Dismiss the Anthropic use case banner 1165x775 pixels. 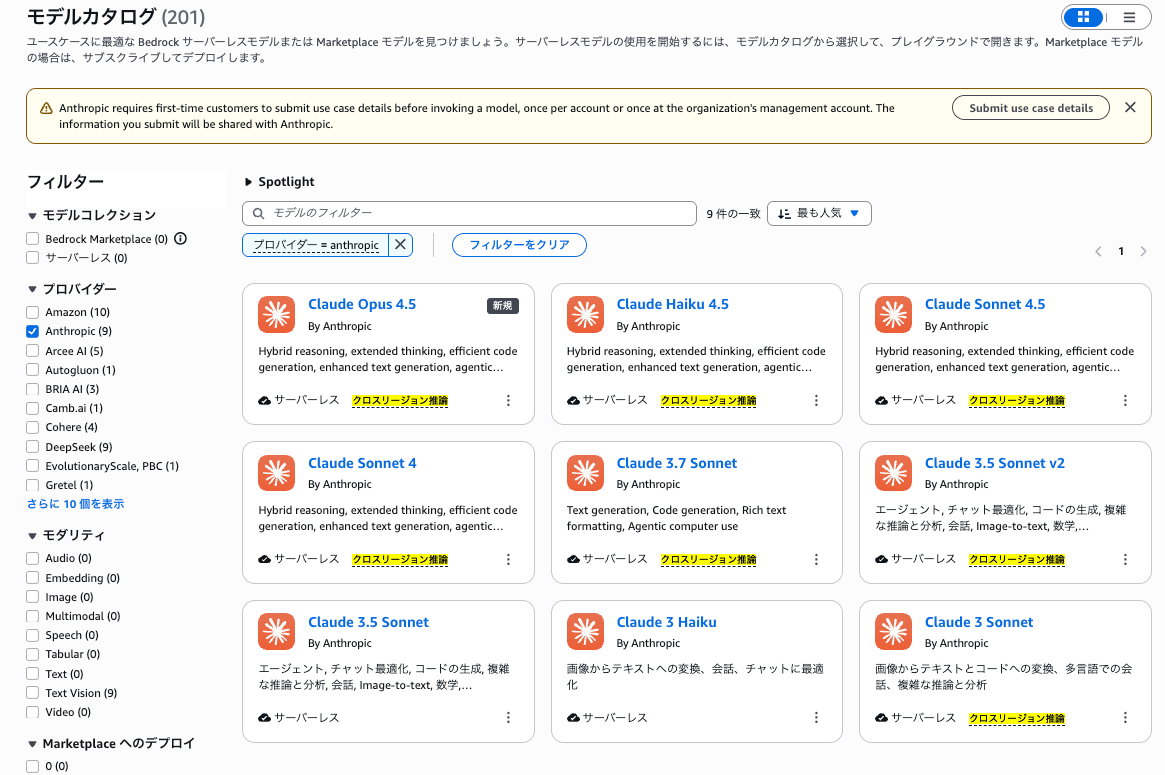point(1130,108)
